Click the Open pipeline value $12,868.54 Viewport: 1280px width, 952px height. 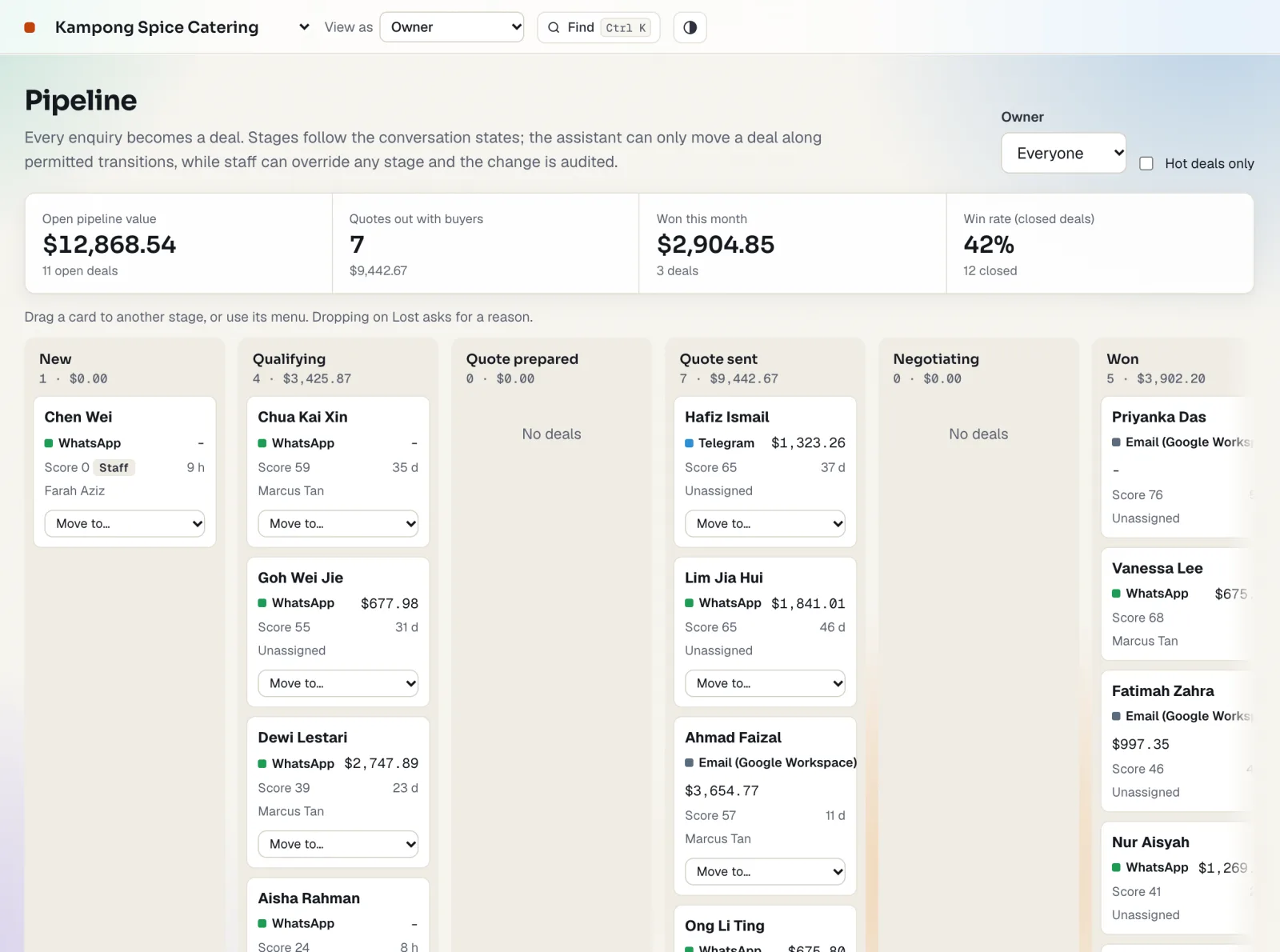coord(110,244)
